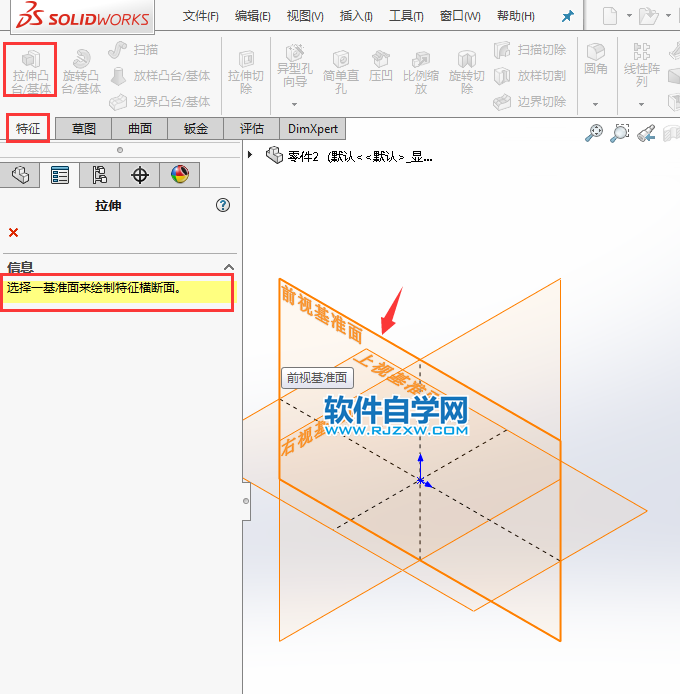Viewport: 680px width, 694px height.
Task: Click the 零件2 part name text
Action: tap(303, 156)
